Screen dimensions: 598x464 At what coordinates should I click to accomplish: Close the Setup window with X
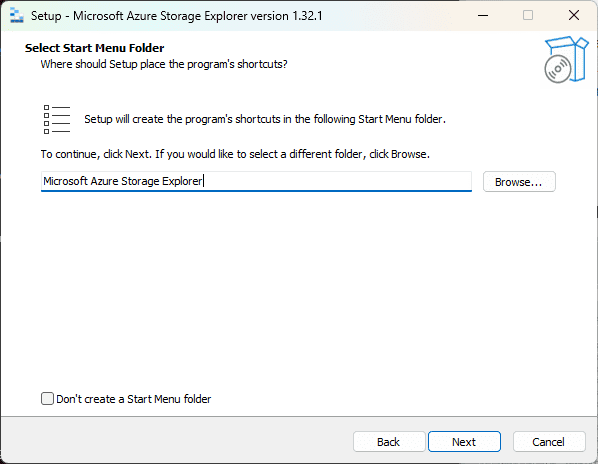[x=574, y=16]
